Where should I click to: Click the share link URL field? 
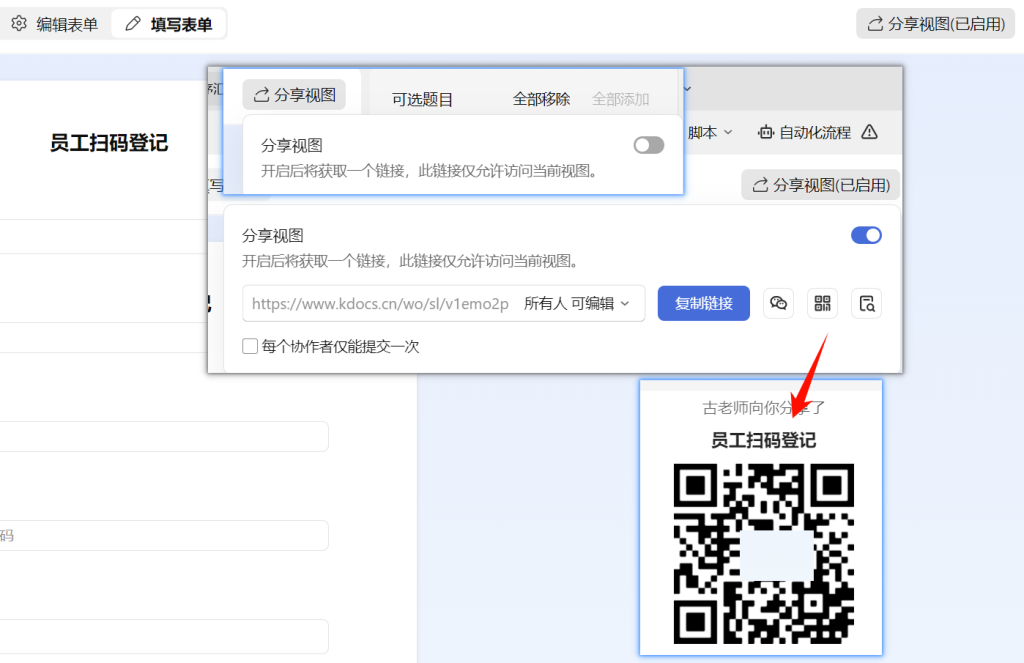[x=380, y=304]
